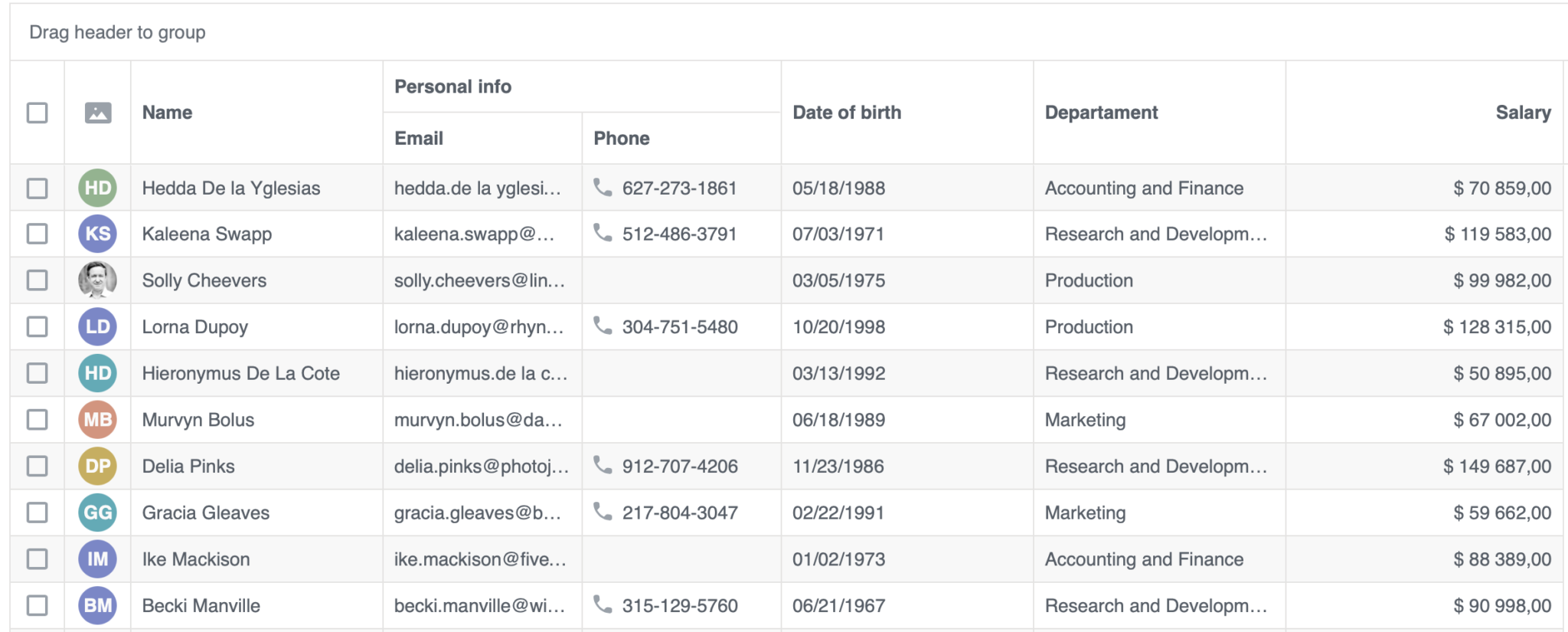Sort by the Name column header
This screenshot has height=632, width=1568.
[x=256, y=113]
